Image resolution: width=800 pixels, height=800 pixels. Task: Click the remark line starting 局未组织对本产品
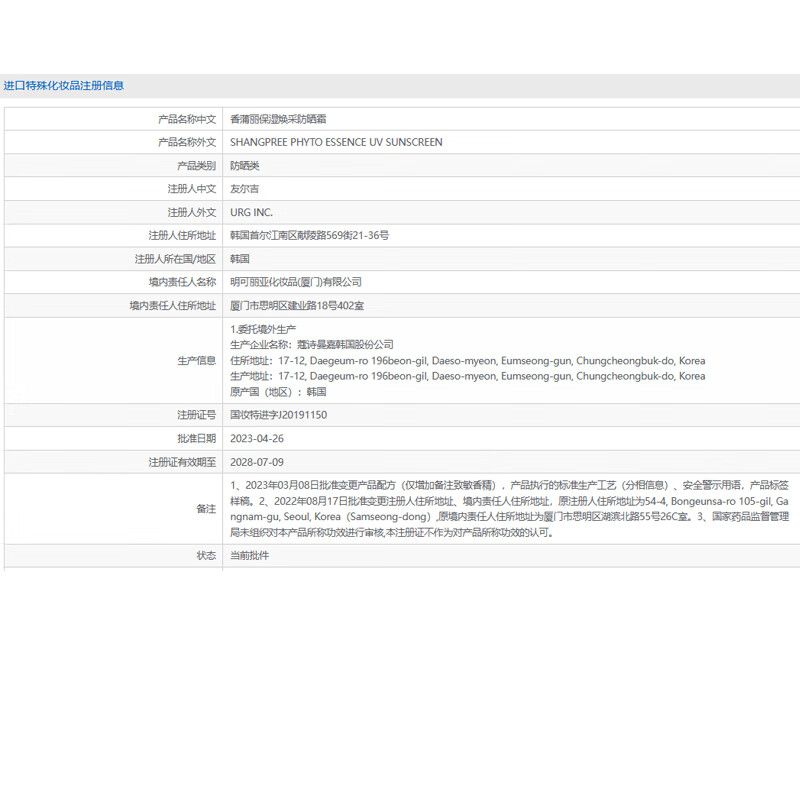coord(392,533)
